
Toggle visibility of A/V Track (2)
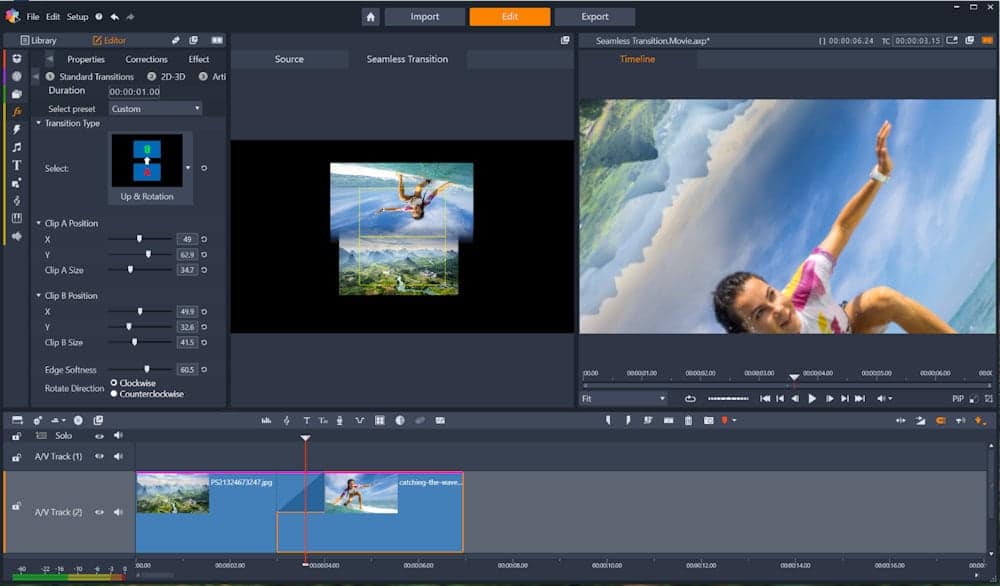click(99, 512)
